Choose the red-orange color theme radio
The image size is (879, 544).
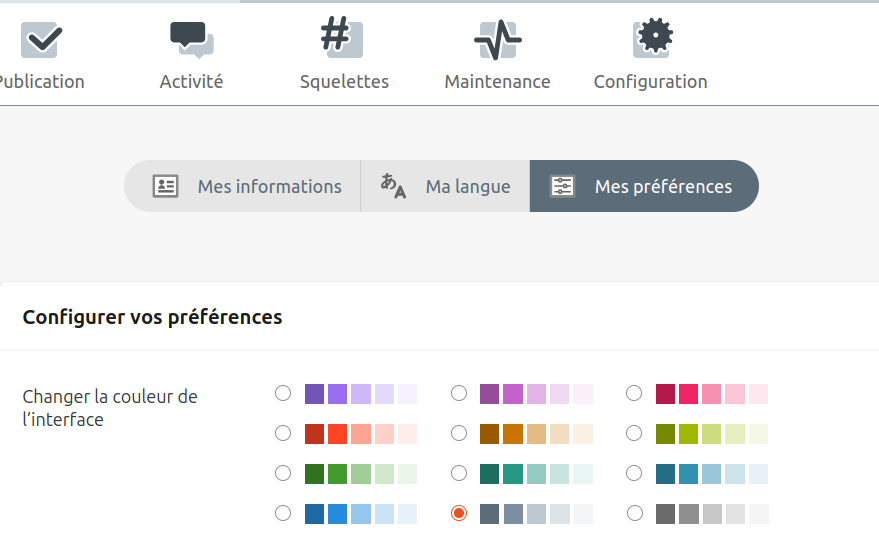click(283, 433)
